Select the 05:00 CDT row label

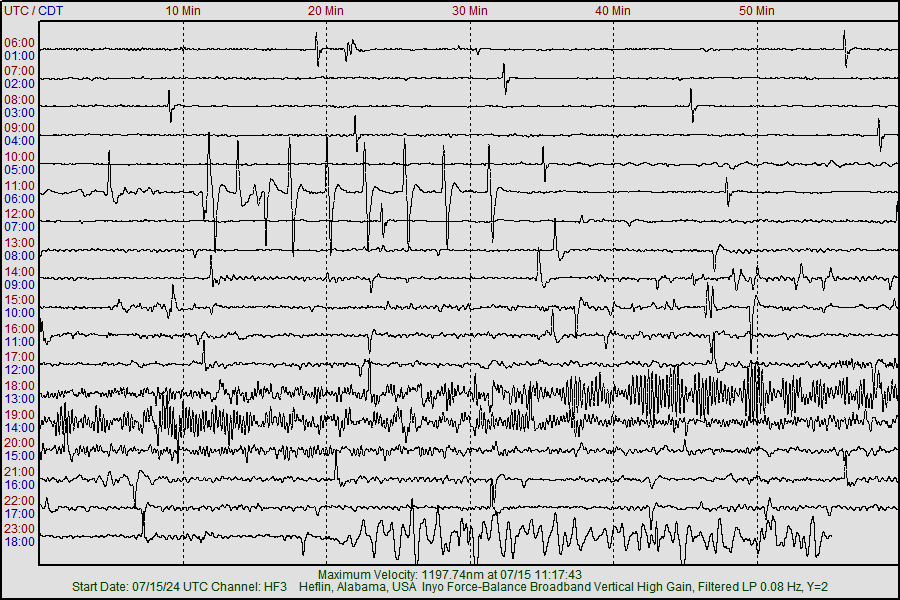[x=20, y=170]
